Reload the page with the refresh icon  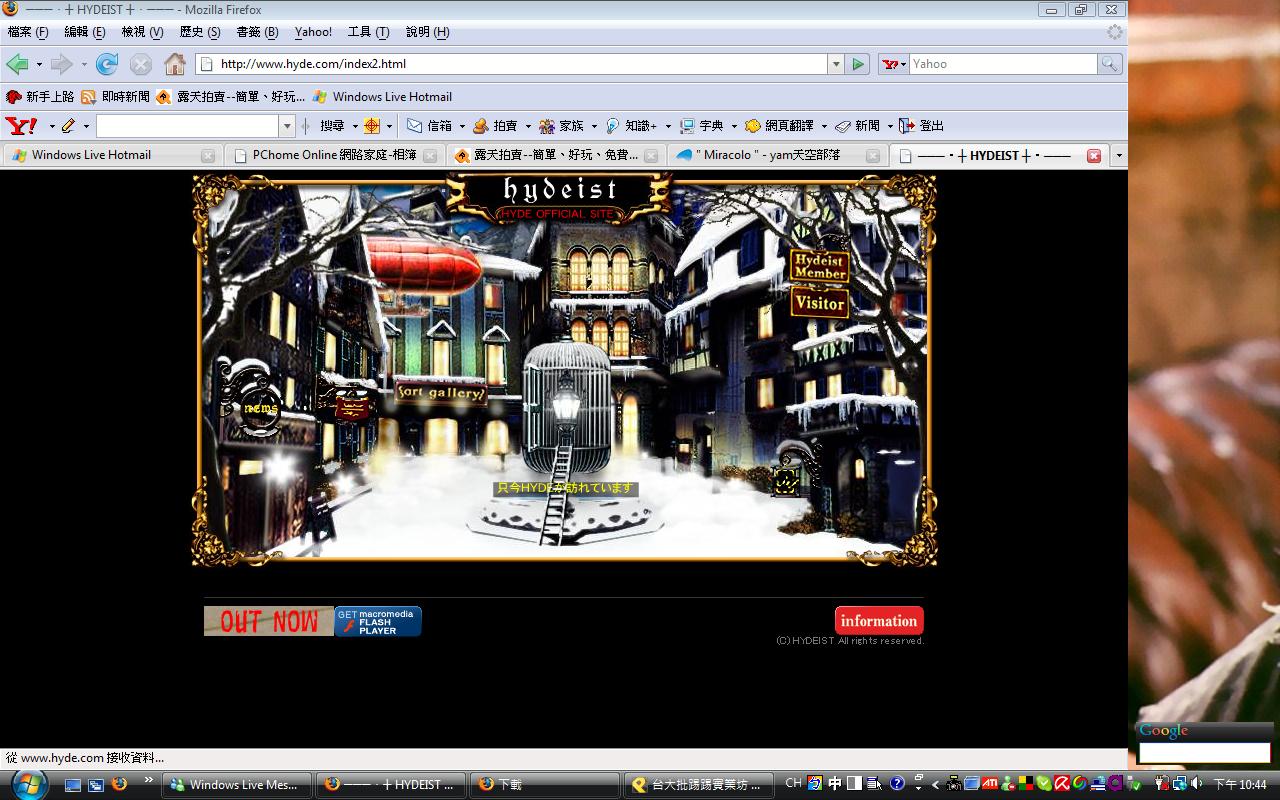[x=107, y=64]
